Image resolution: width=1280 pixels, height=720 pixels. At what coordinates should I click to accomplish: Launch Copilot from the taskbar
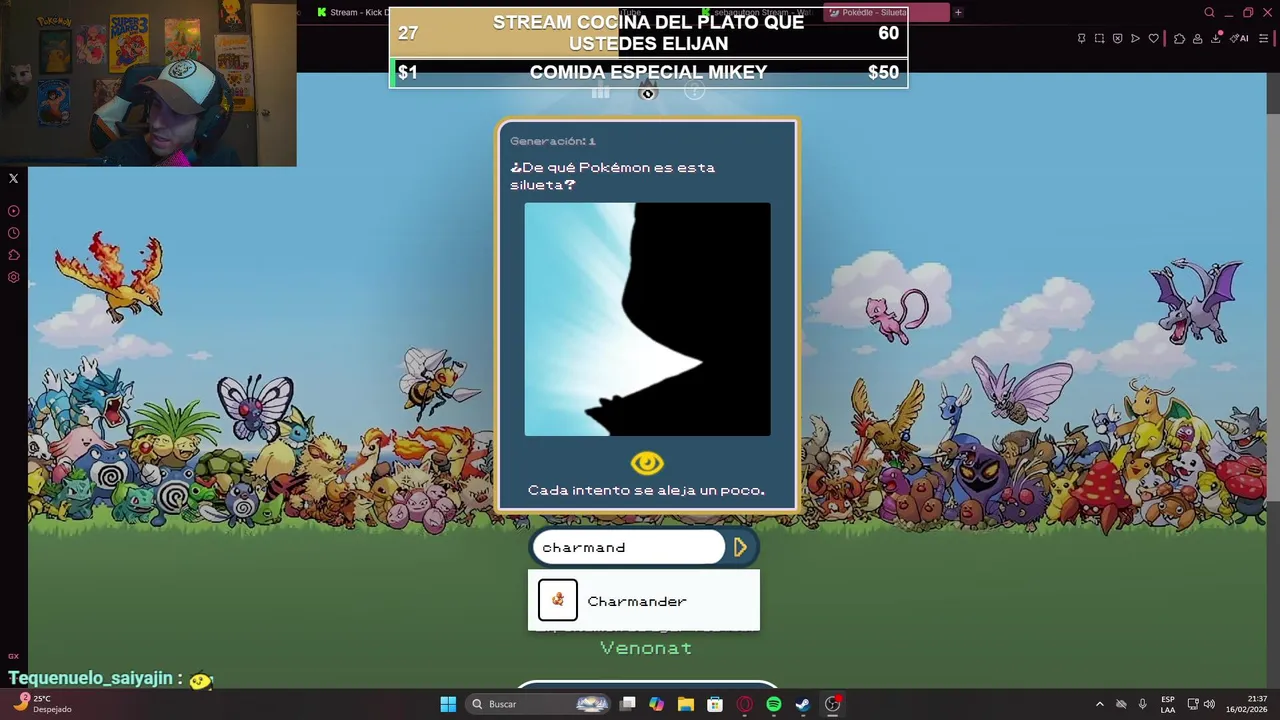[656, 704]
